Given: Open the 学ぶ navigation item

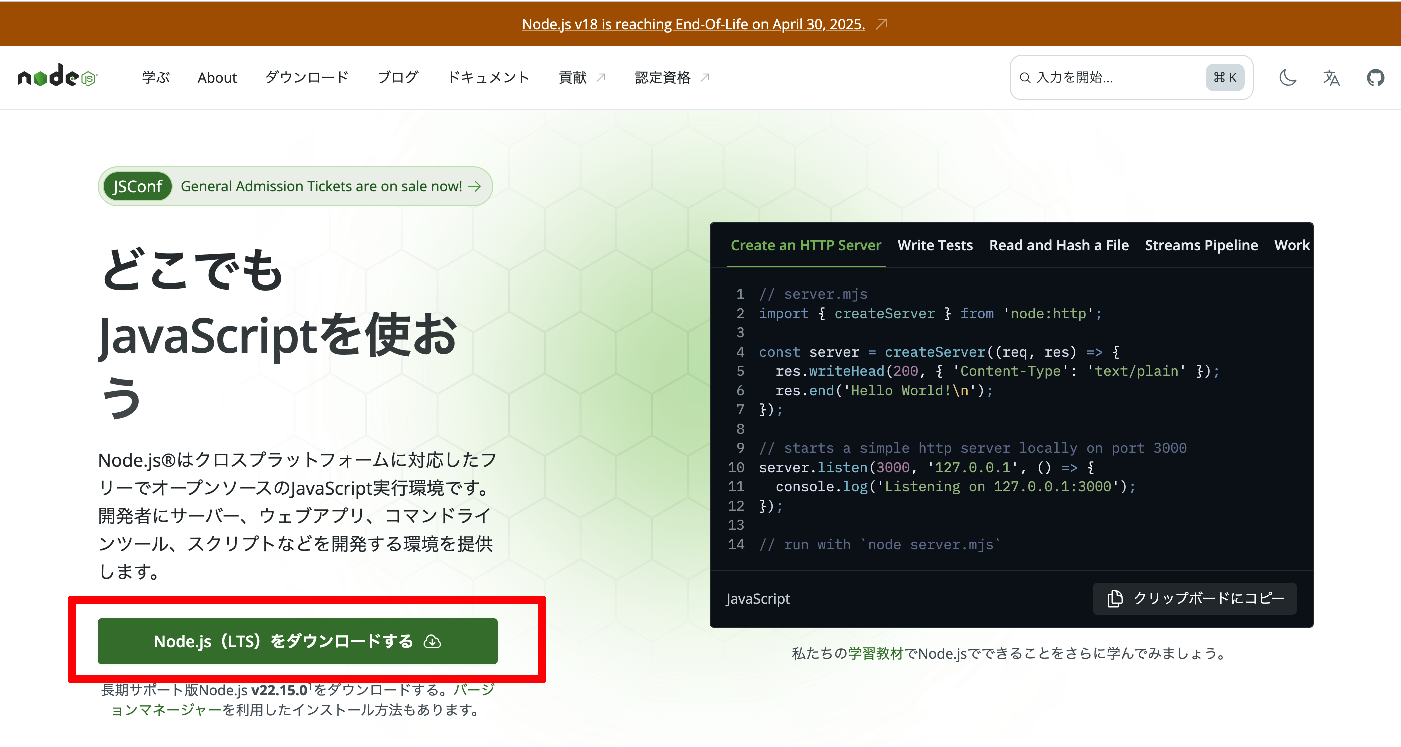Looking at the screenshot, I should (x=156, y=77).
